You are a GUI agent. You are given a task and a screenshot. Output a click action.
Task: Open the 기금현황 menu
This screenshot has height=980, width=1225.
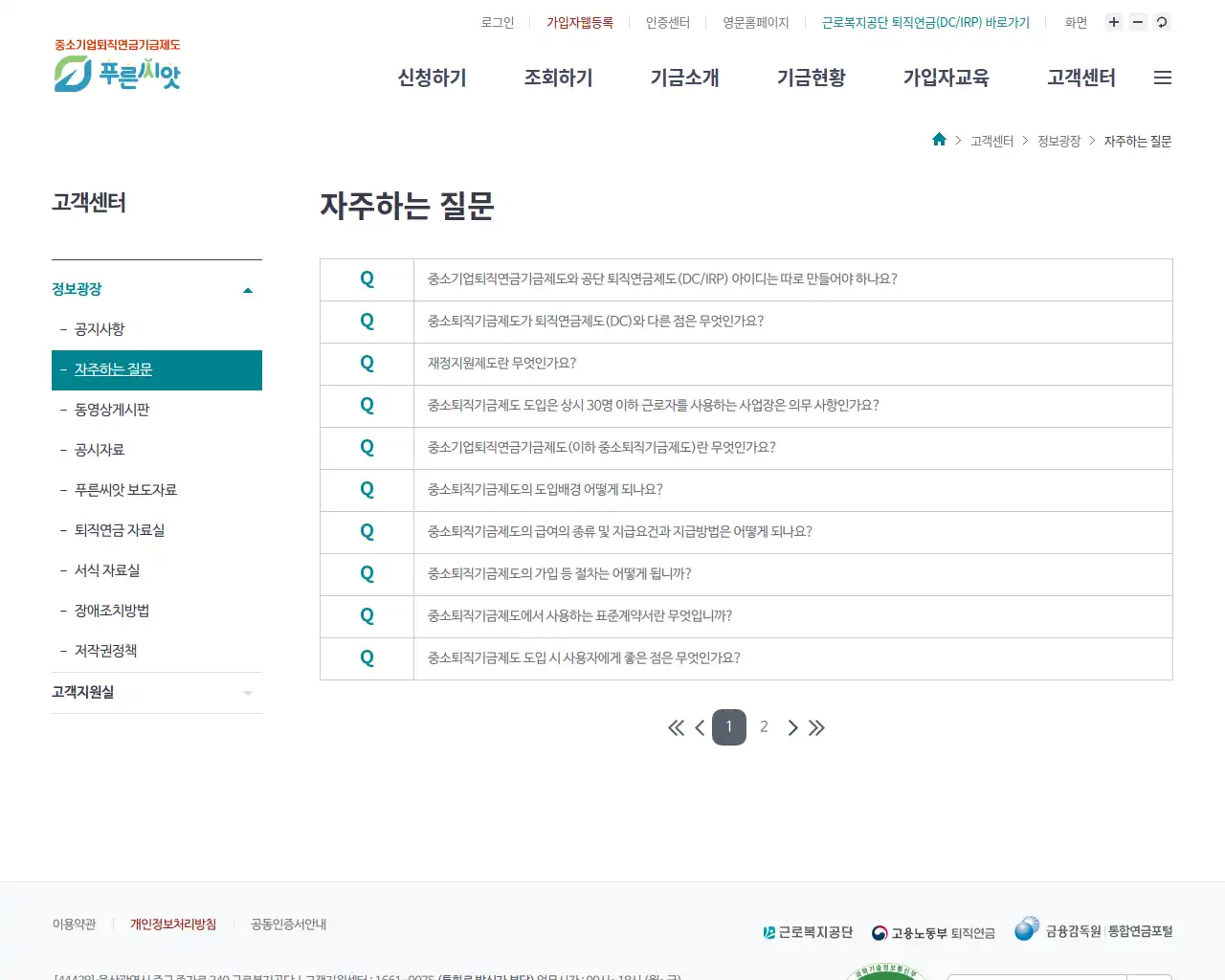812,78
